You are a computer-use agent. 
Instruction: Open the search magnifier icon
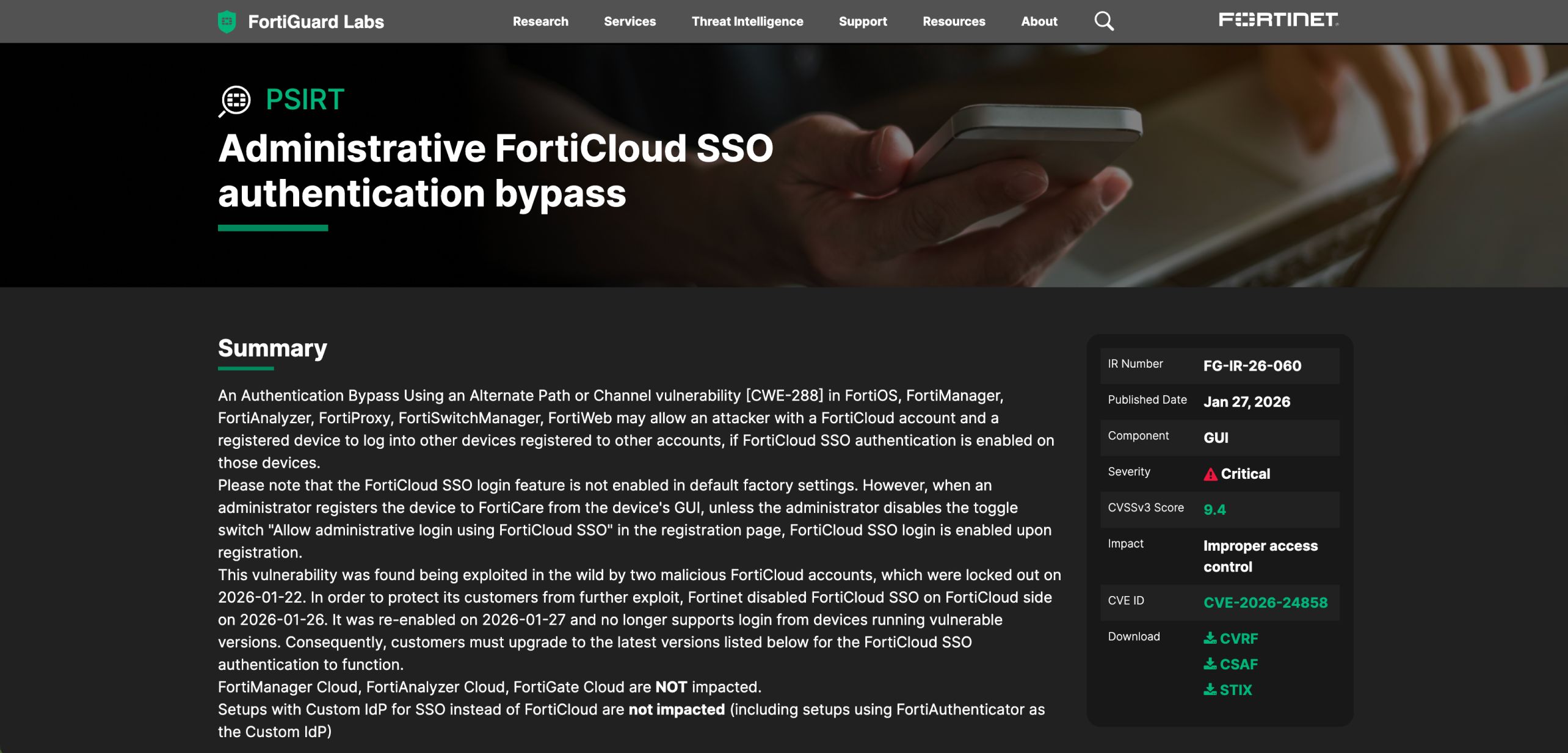pyautogui.click(x=1103, y=21)
